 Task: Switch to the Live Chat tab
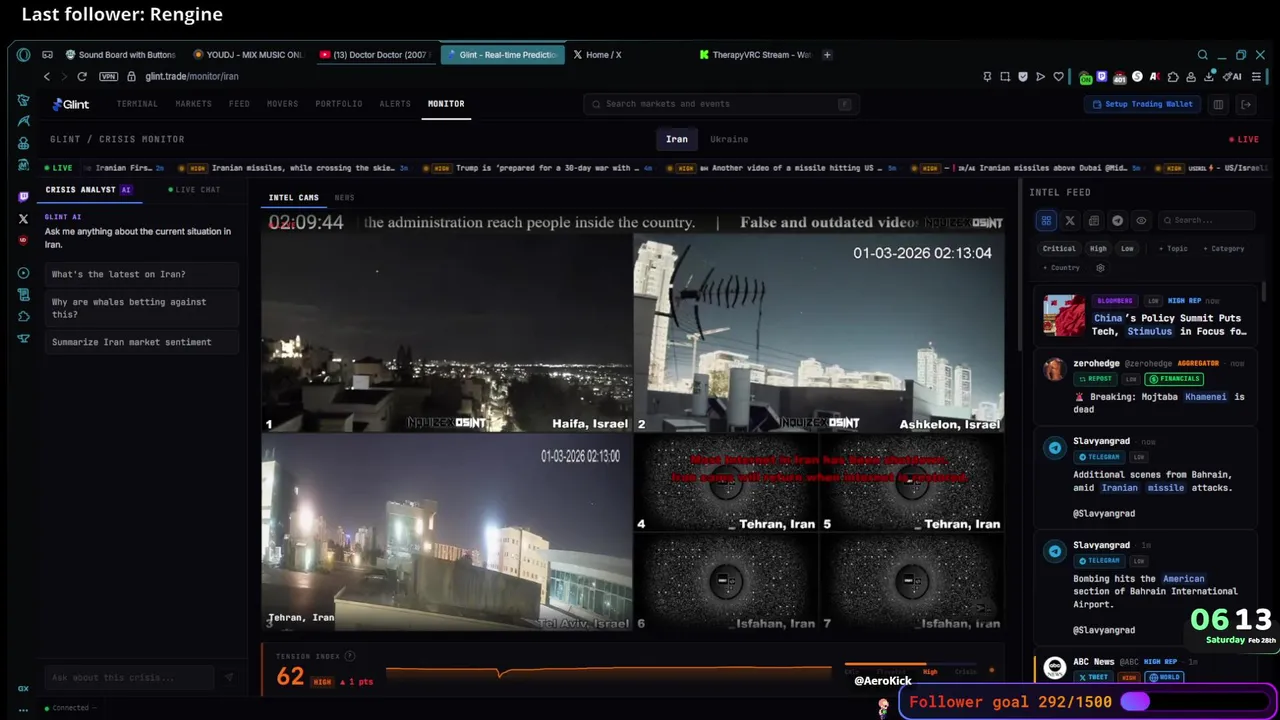tap(194, 190)
